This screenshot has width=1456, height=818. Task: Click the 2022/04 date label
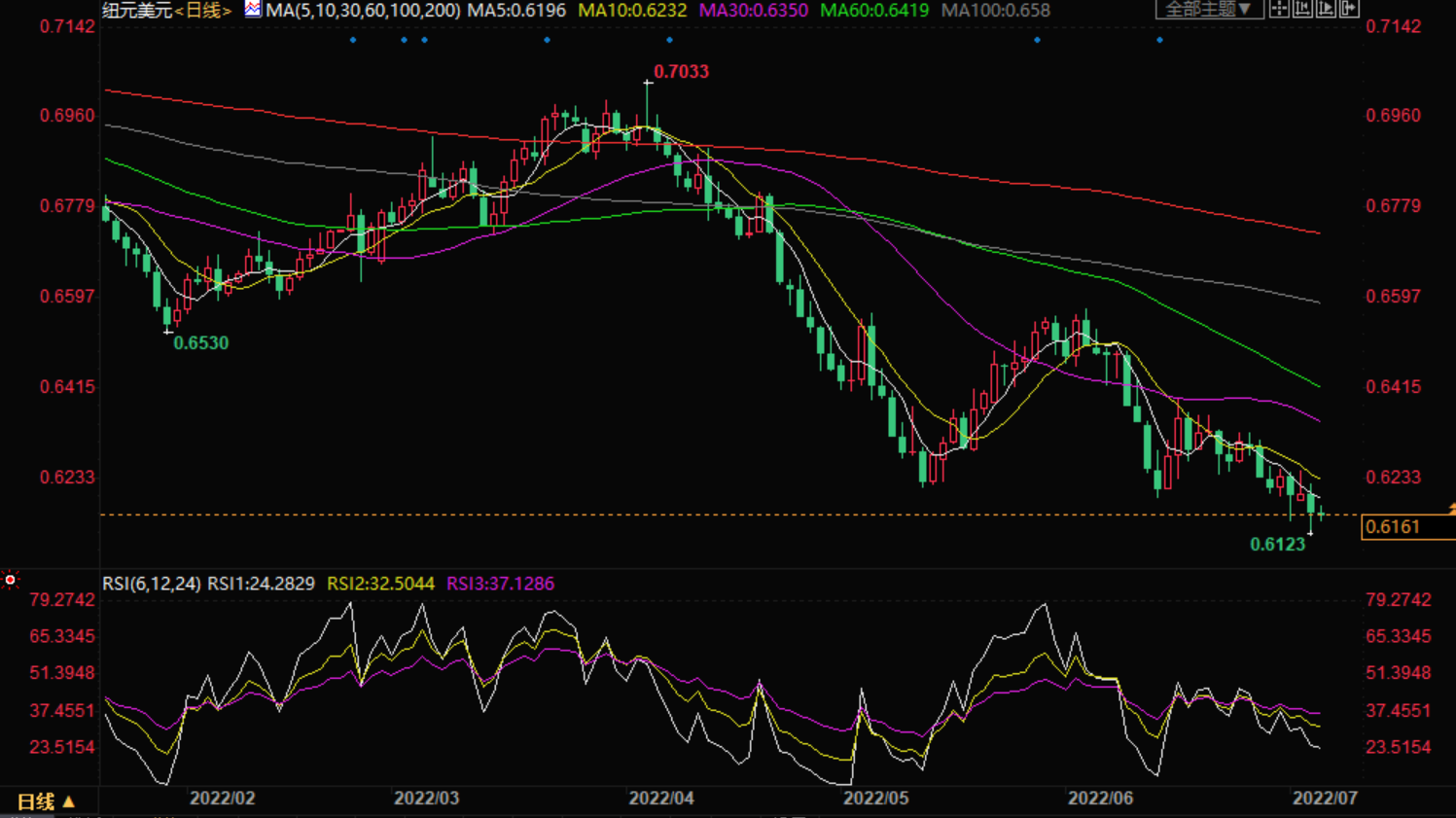(661, 799)
